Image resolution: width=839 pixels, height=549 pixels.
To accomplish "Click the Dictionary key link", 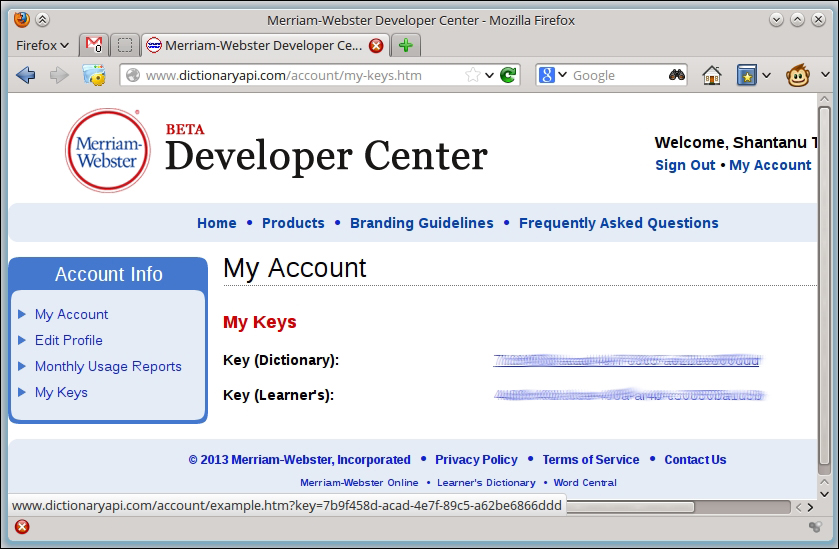I will (626, 360).
